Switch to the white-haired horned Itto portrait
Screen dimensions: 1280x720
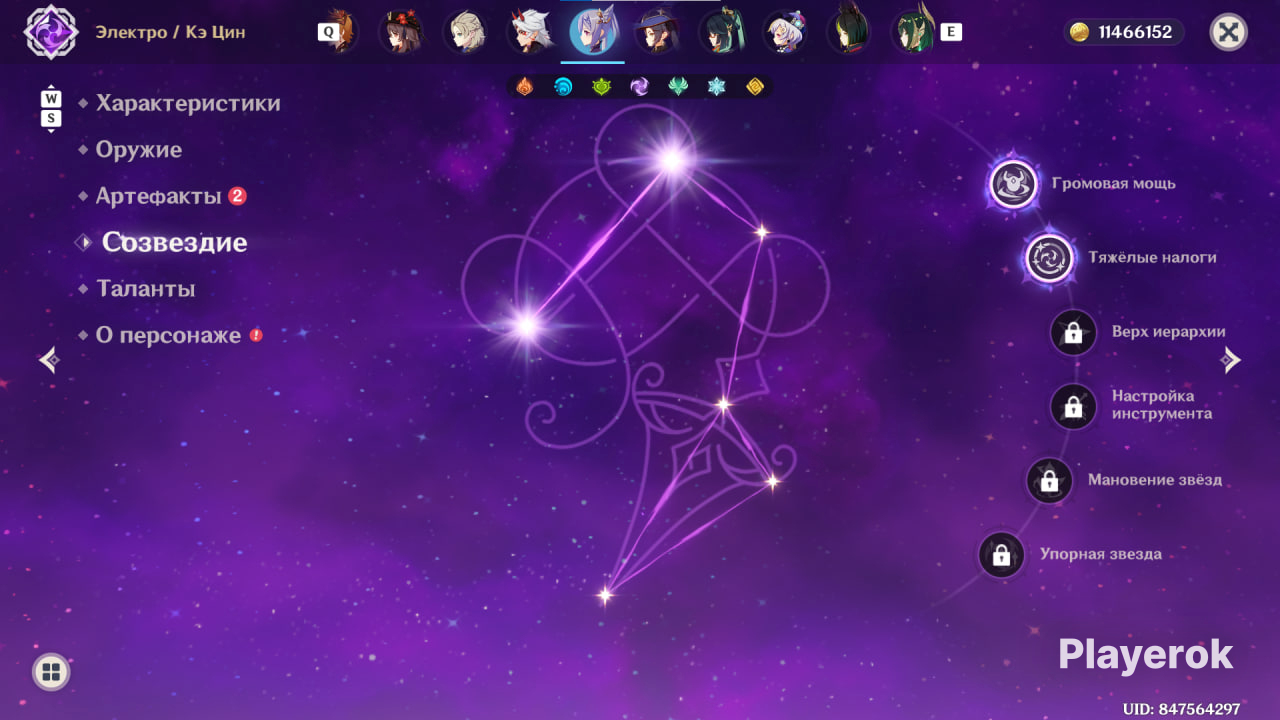tap(529, 32)
